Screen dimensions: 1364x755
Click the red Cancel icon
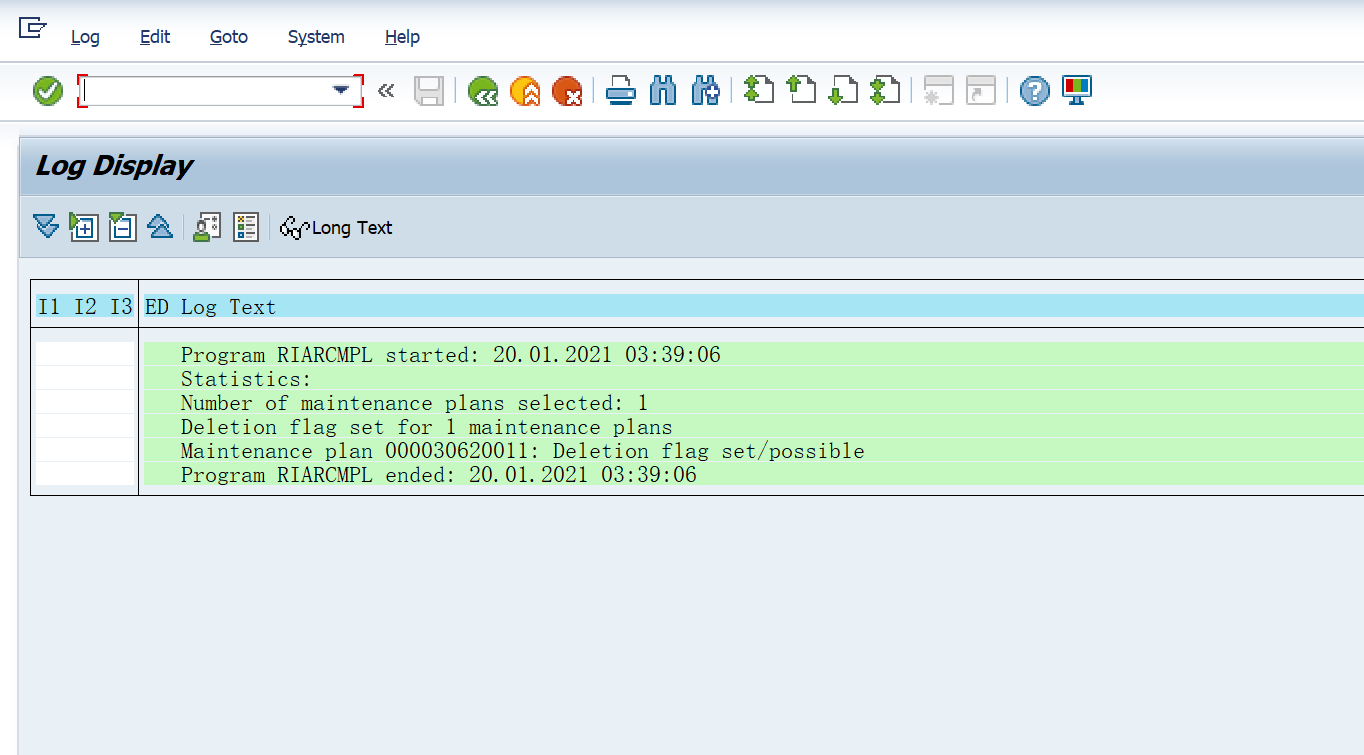pos(567,92)
